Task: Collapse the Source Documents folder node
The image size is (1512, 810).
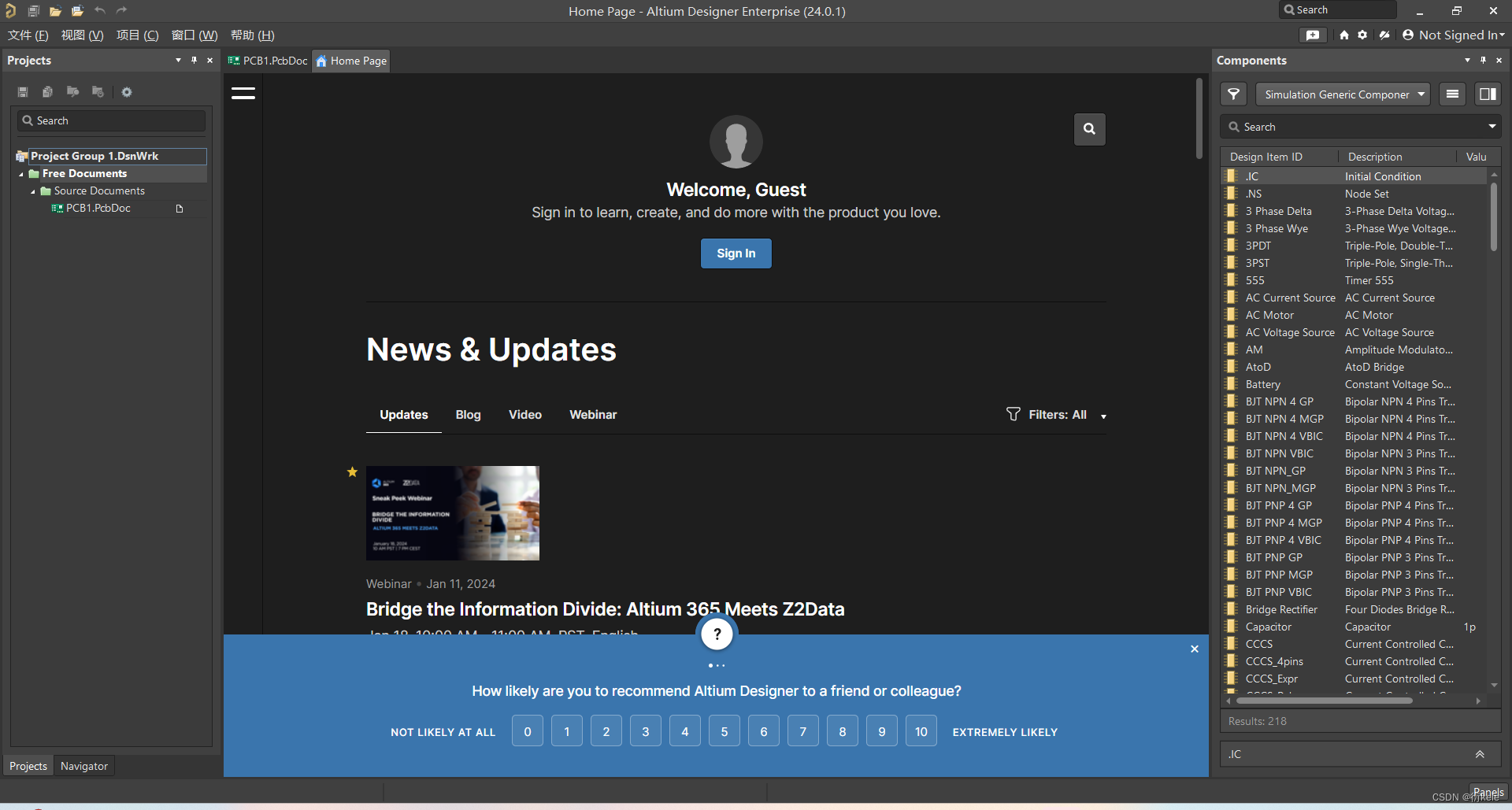Action: pyautogui.click(x=33, y=191)
